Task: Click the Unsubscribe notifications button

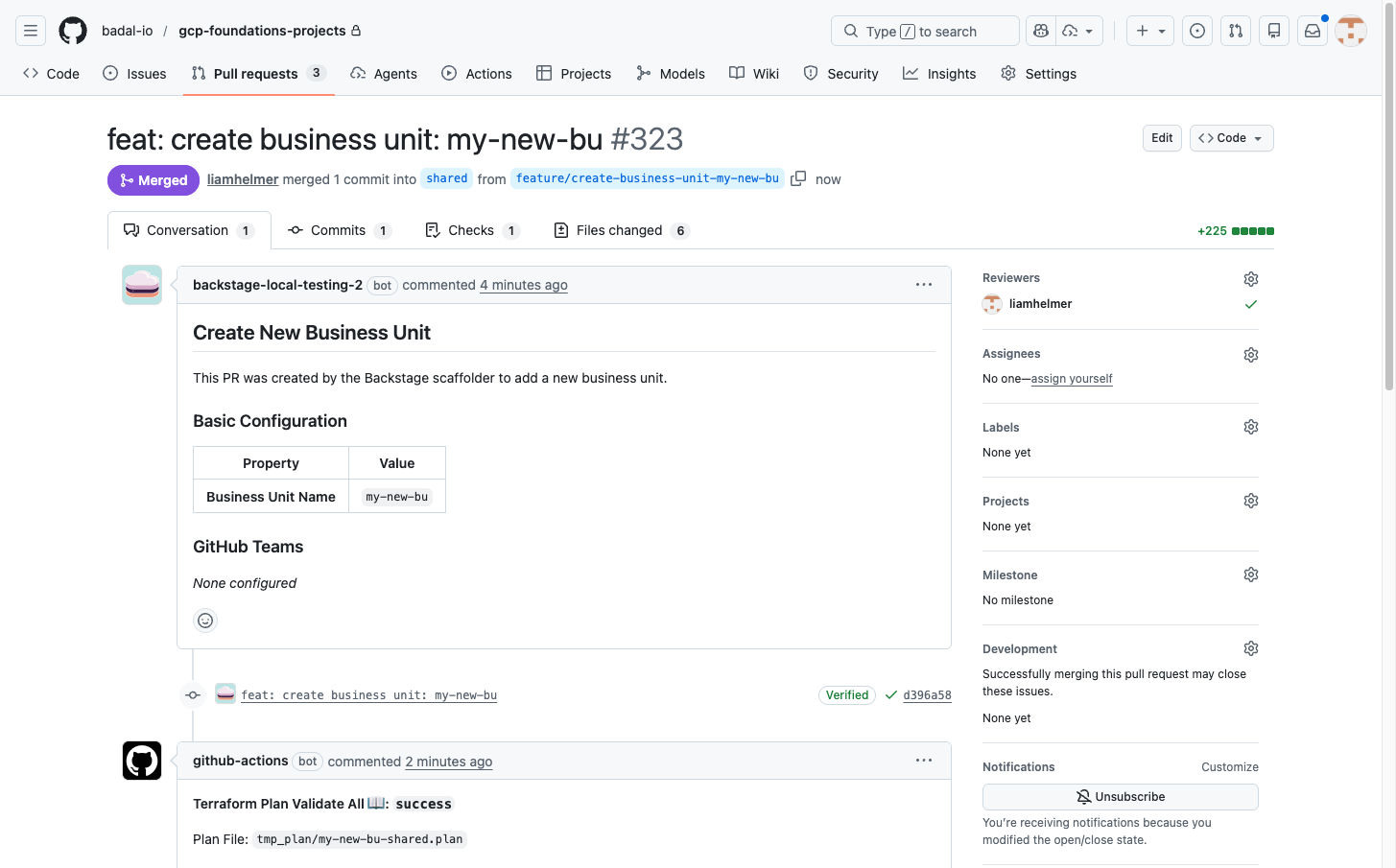Action: [x=1121, y=797]
